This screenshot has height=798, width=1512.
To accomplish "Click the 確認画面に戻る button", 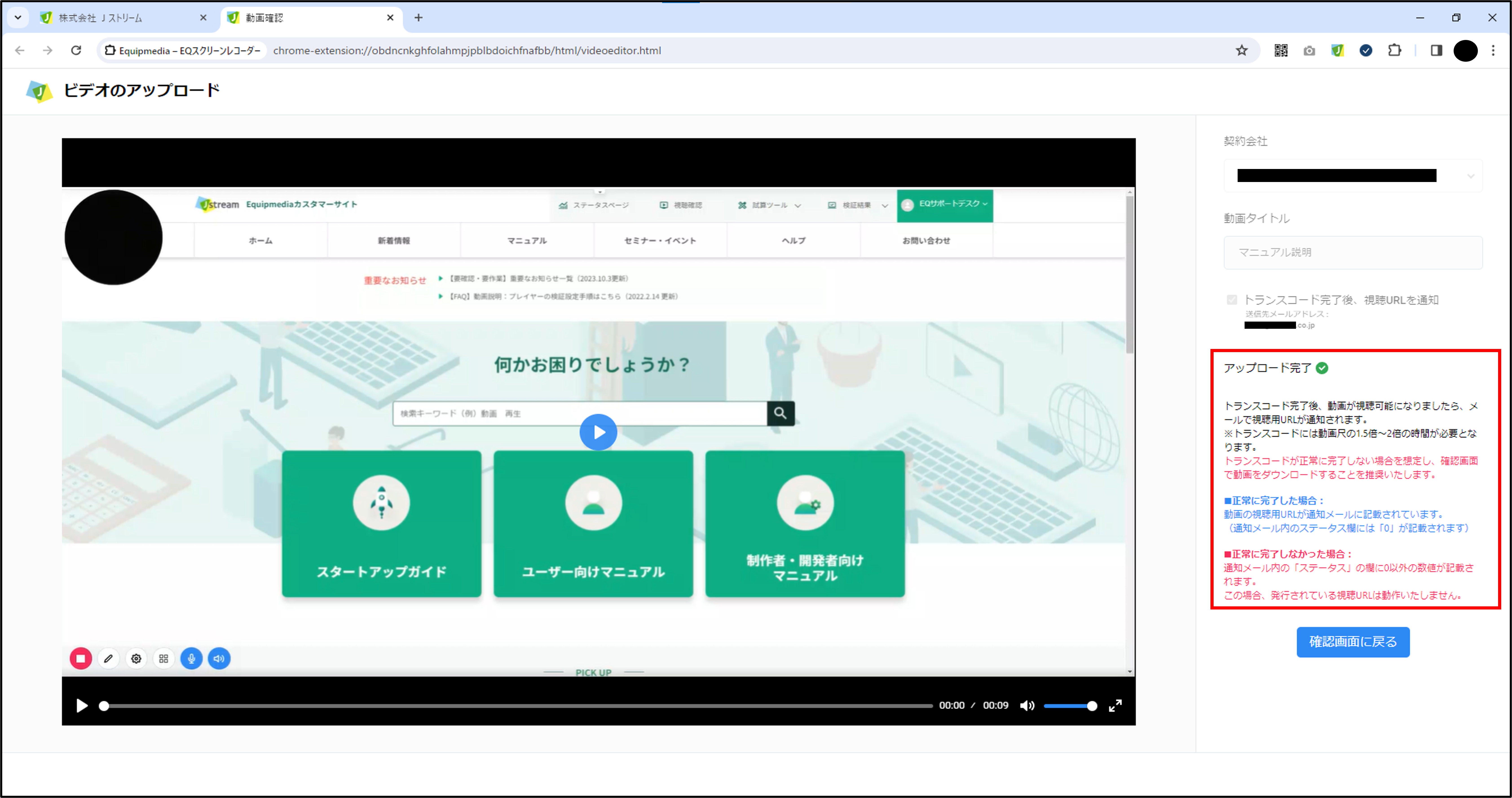I will (x=1353, y=642).
